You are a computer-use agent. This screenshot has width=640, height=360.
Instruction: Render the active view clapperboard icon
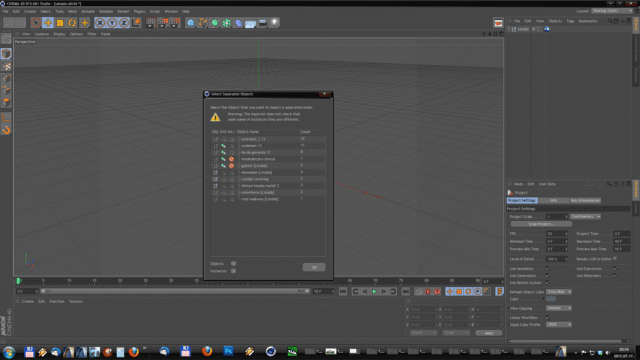tap(151, 23)
